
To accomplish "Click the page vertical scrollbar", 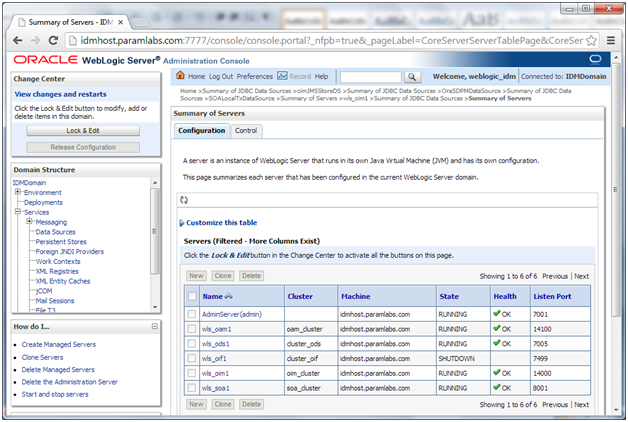I will tap(616, 188).
